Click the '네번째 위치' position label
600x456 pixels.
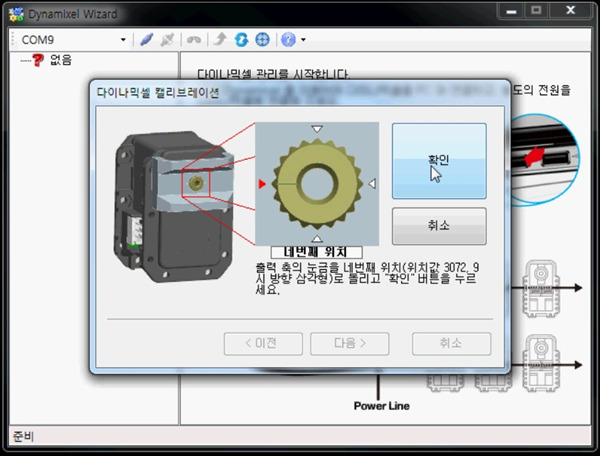click(x=316, y=251)
